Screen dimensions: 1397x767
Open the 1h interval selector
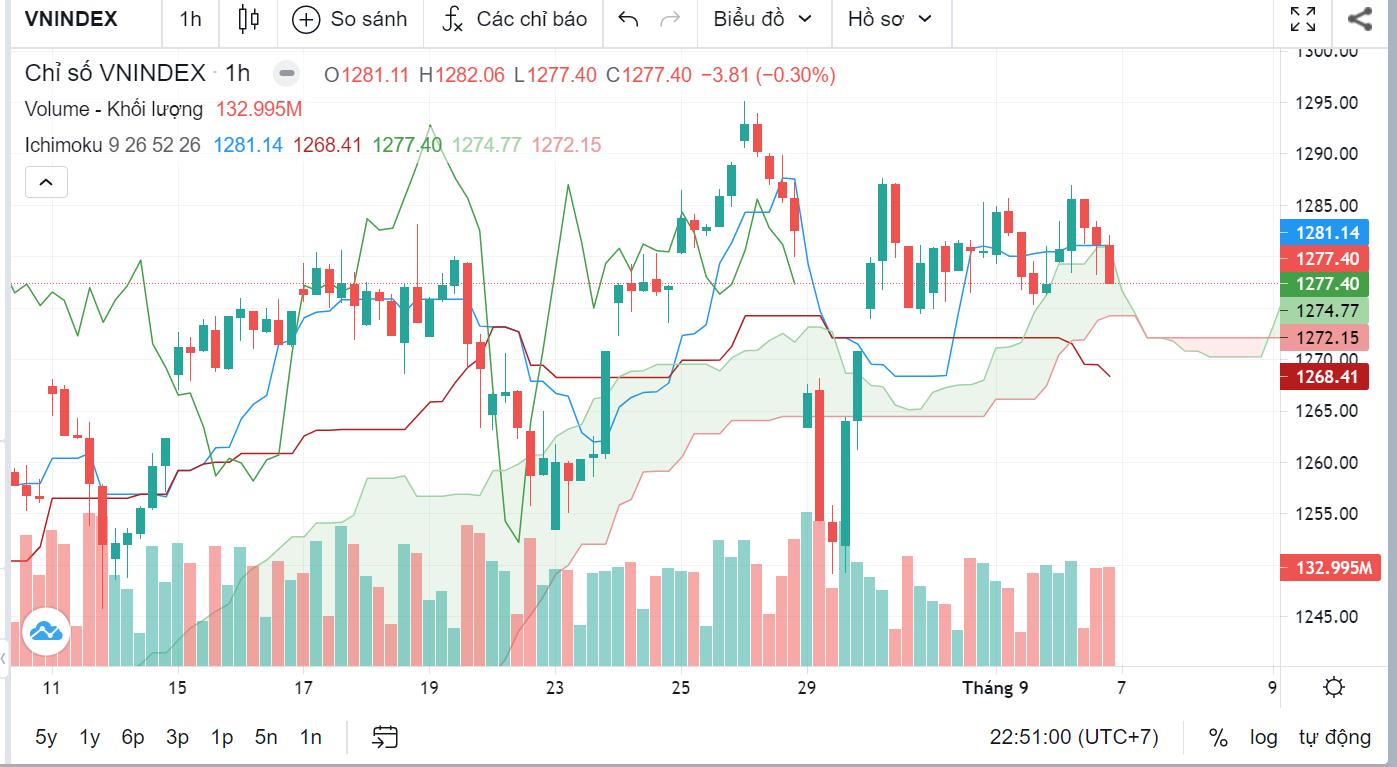[190, 19]
